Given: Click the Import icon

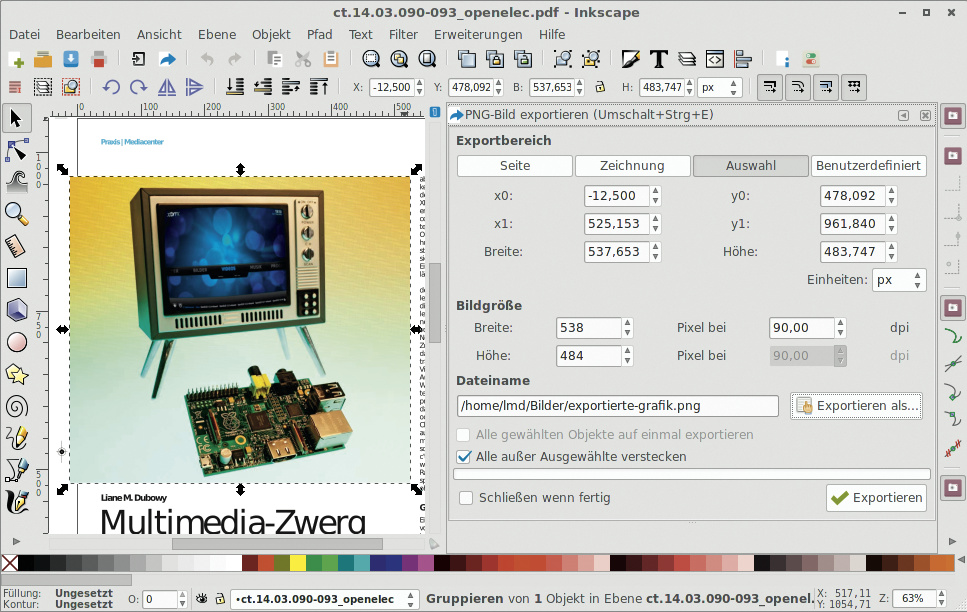Looking at the screenshot, I should [139, 60].
